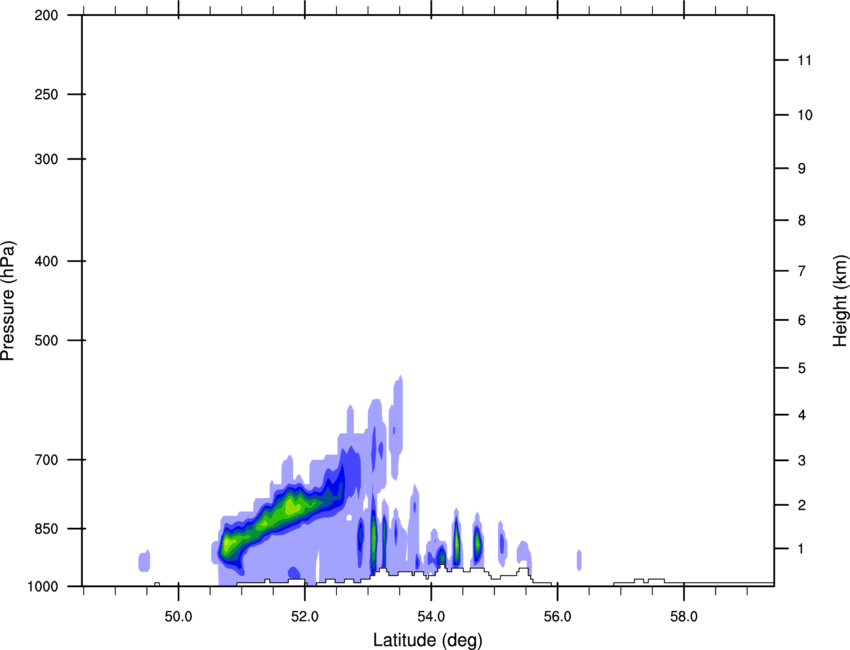Select the 200 pressure tick label
Image resolution: width=850 pixels, height=650 pixels.
coord(46,16)
